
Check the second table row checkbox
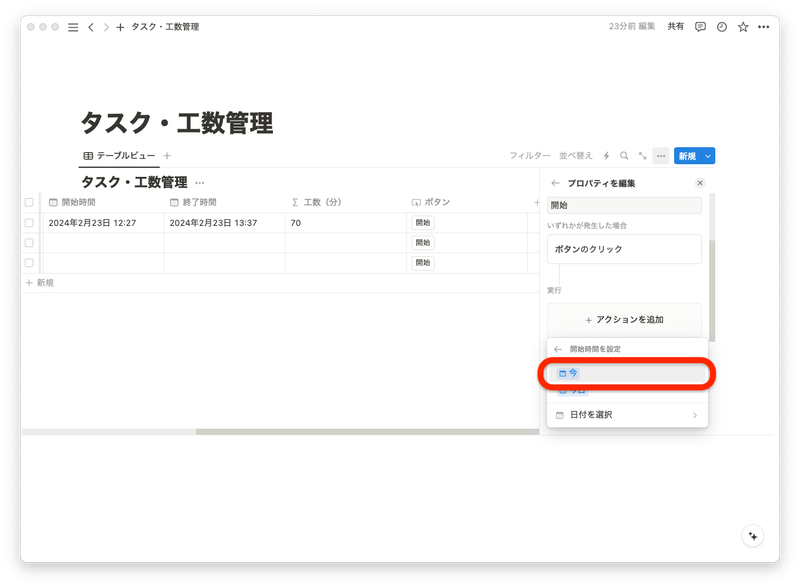29,244
